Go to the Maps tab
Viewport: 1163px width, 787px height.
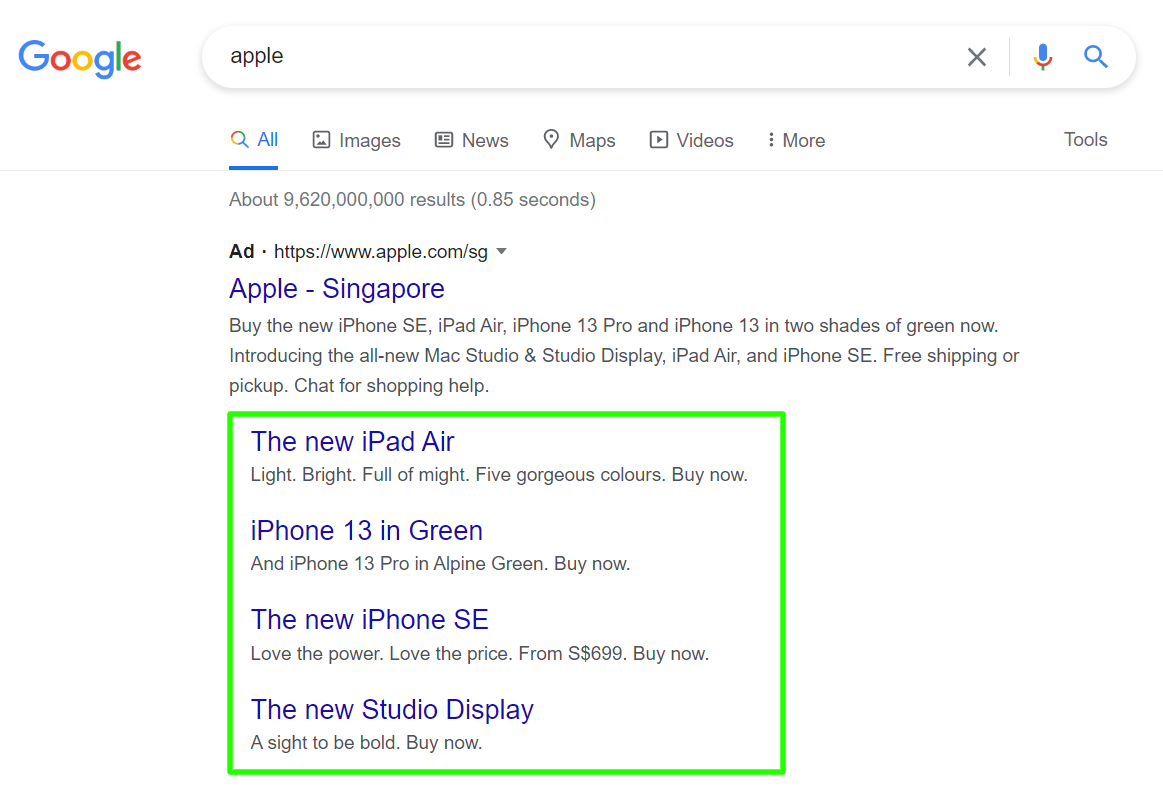579,140
